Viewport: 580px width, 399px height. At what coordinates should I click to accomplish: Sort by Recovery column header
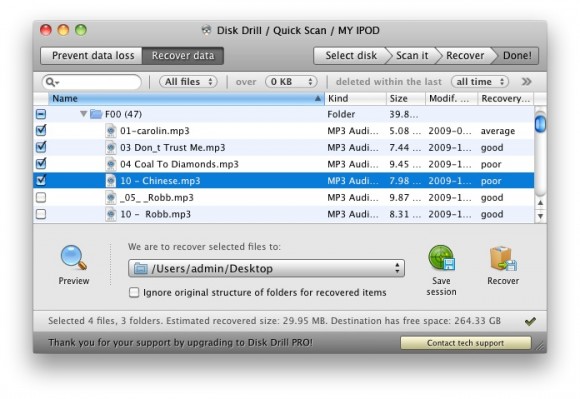click(x=506, y=99)
